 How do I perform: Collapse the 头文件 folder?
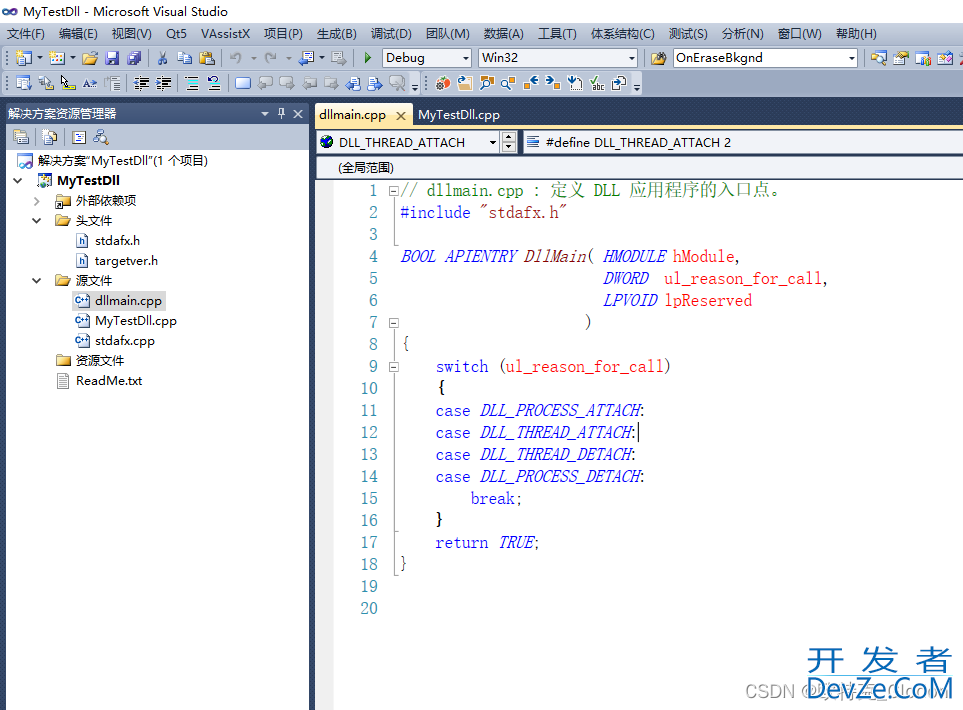(x=37, y=220)
